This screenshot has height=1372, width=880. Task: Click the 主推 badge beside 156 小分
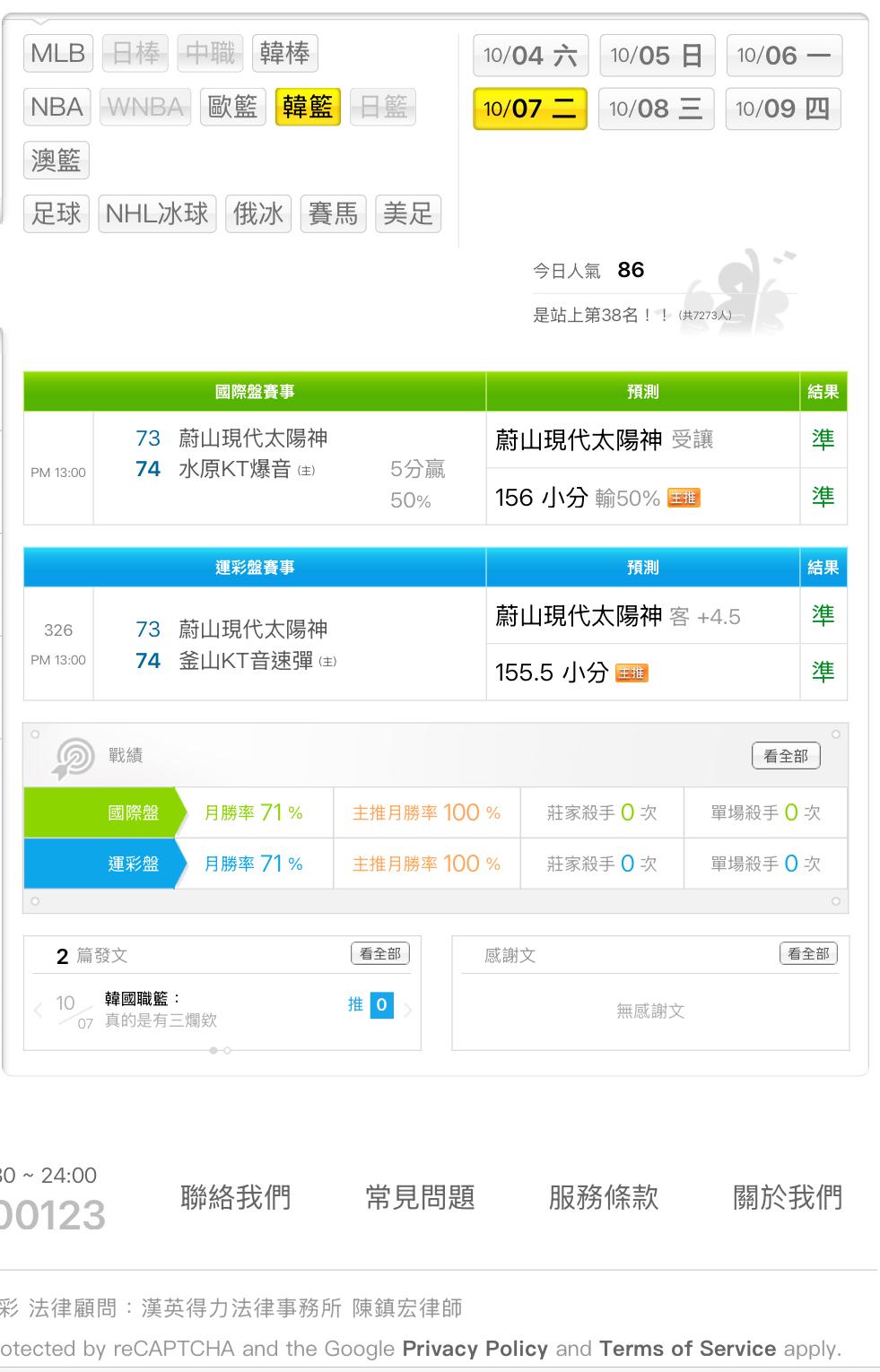click(x=684, y=498)
